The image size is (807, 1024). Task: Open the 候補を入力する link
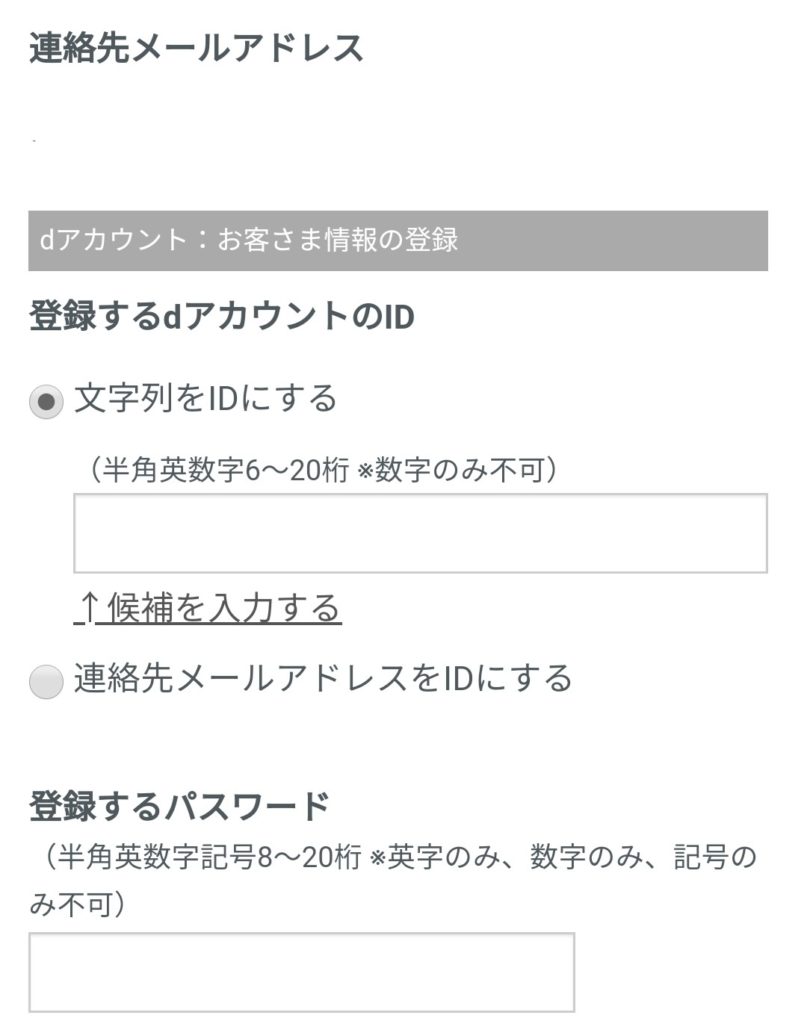pyautogui.click(x=224, y=608)
